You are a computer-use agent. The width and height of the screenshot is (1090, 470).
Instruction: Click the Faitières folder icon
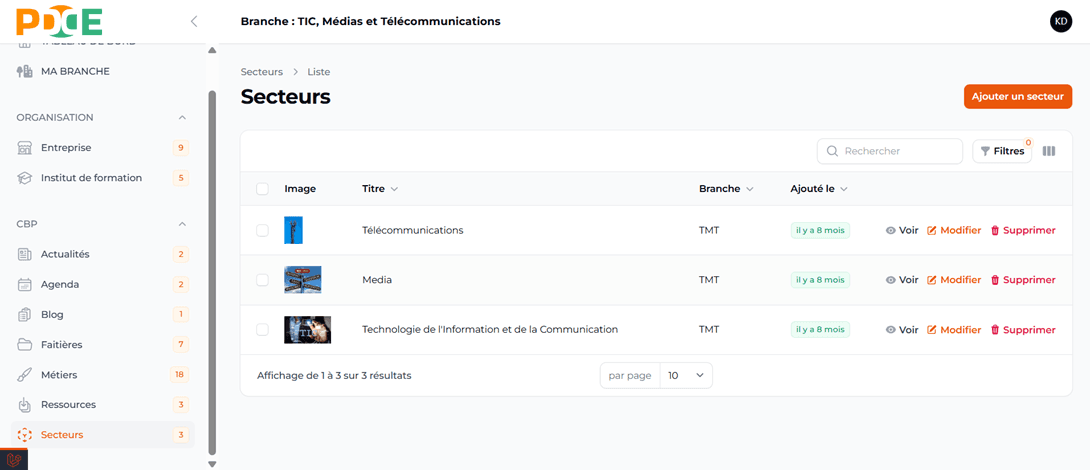pos(25,345)
